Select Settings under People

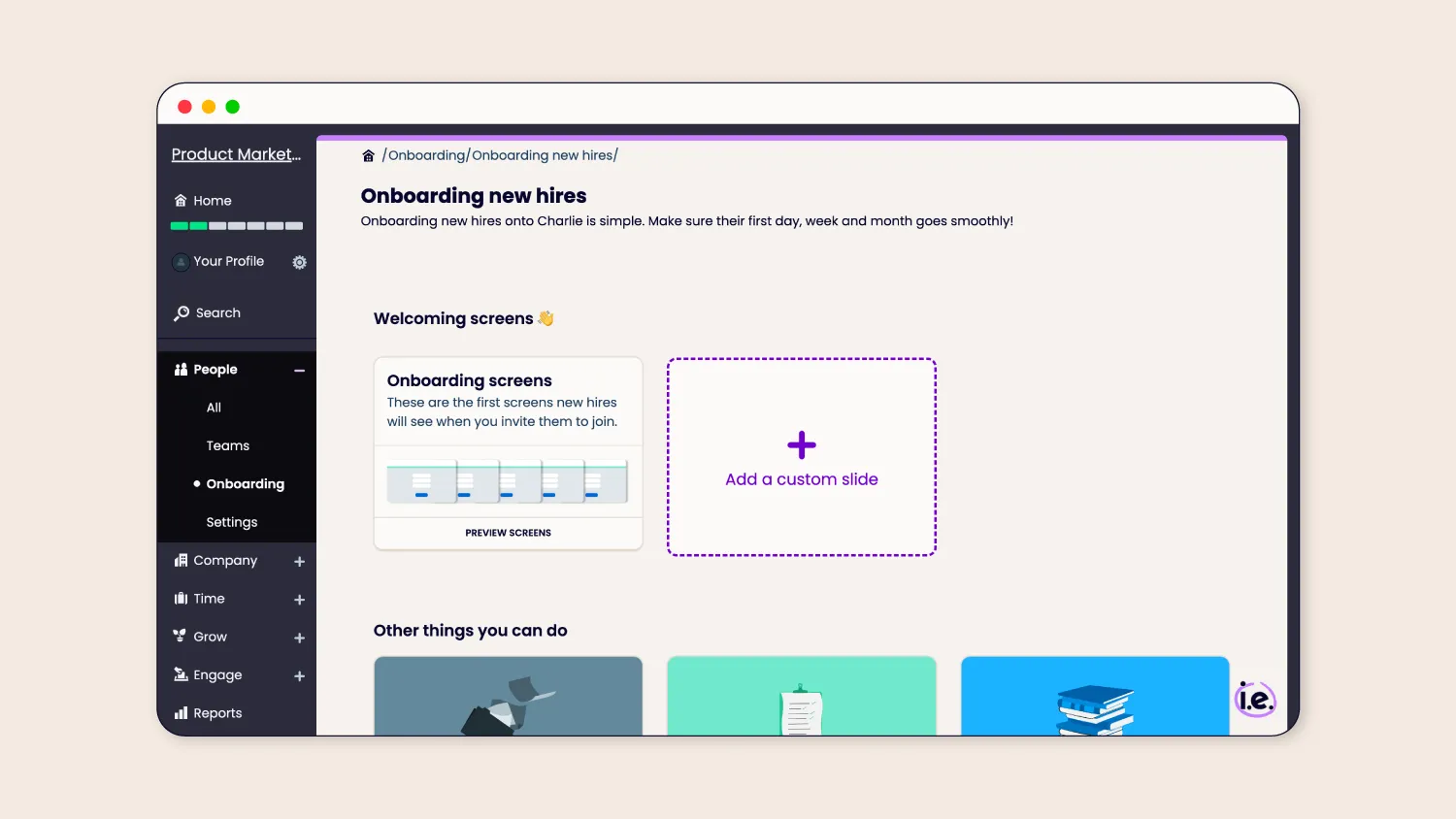[232, 522]
